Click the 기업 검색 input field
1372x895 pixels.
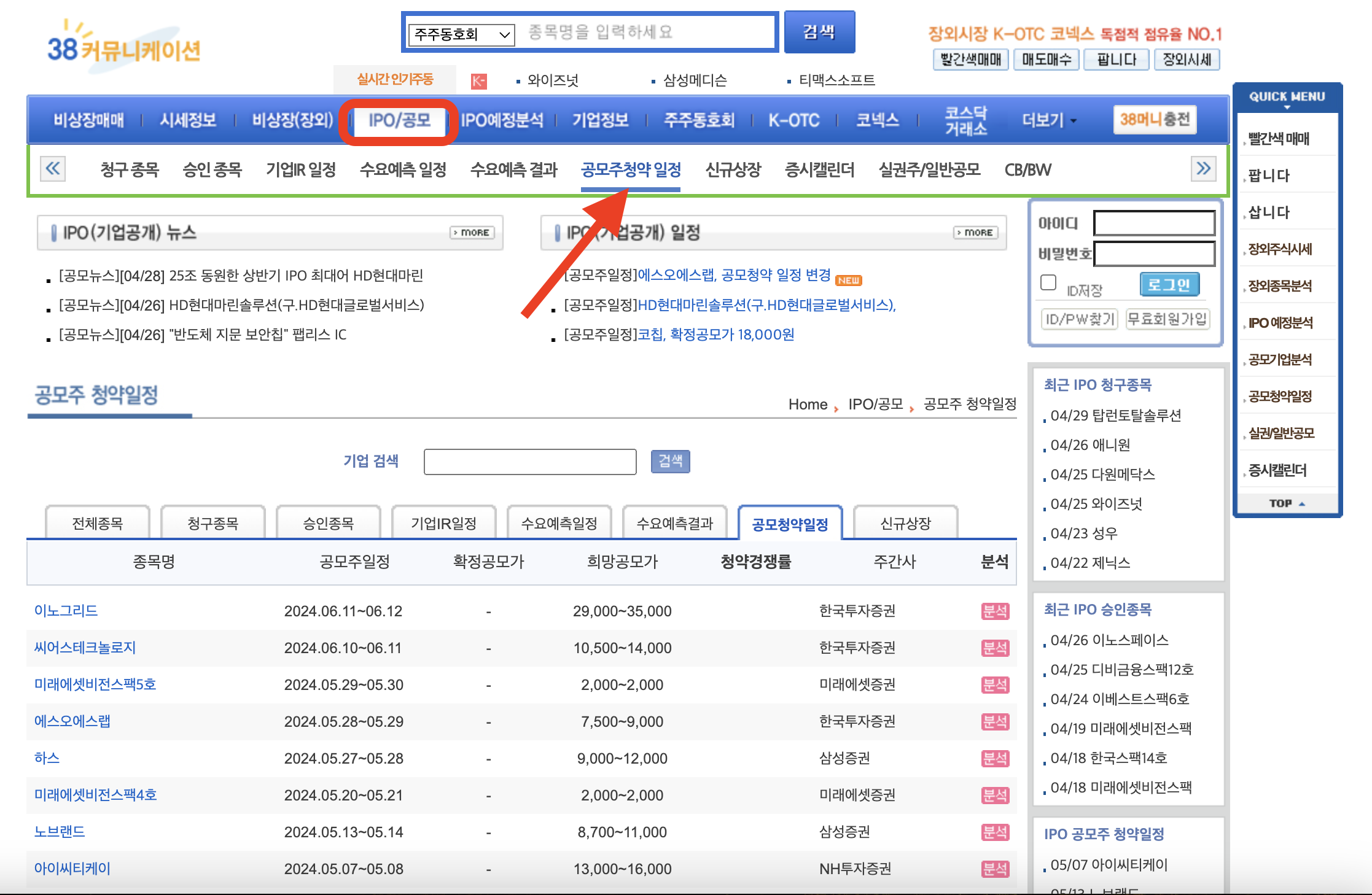click(x=529, y=462)
